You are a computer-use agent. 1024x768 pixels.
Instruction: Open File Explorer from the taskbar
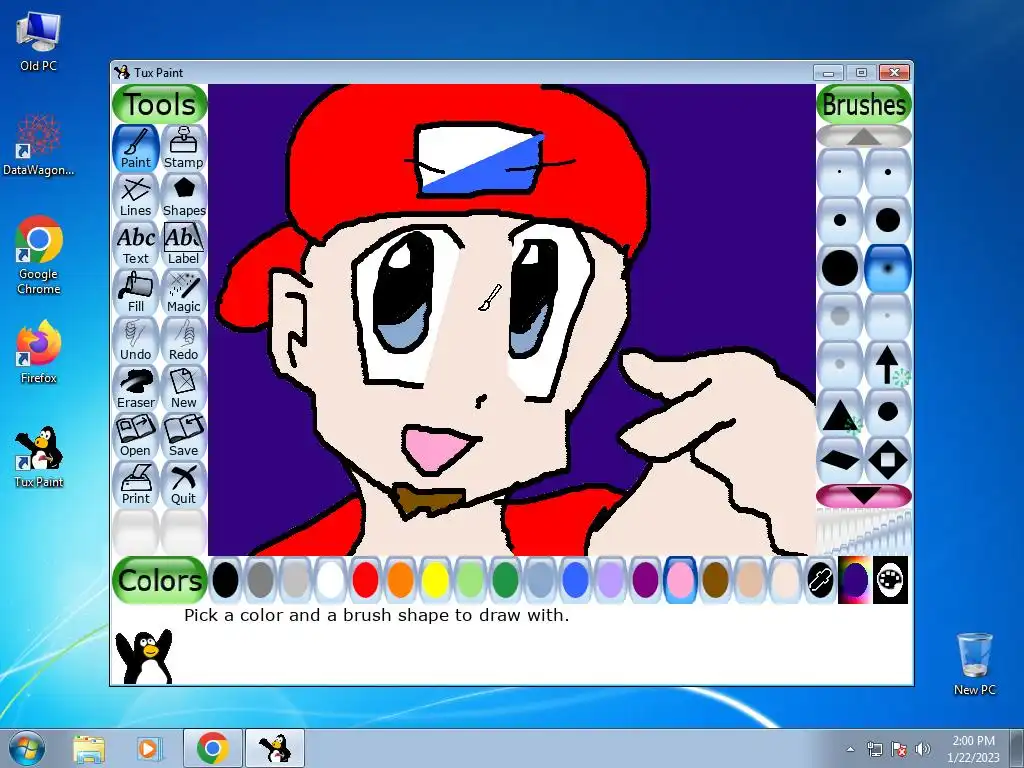89,748
